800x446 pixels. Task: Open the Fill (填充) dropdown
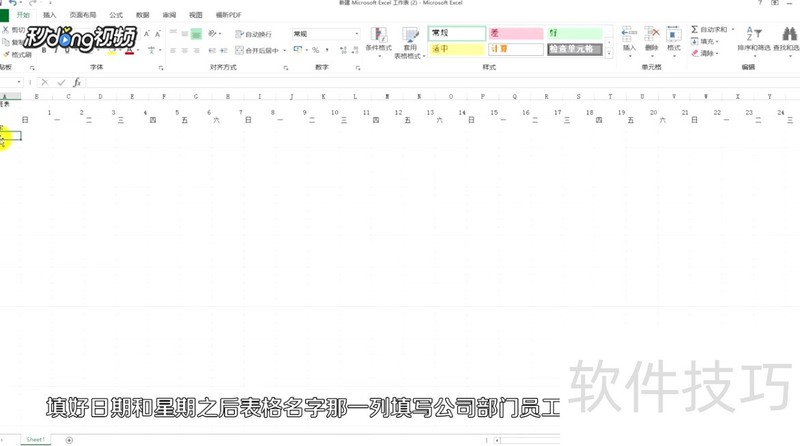(x=705, y=41)
